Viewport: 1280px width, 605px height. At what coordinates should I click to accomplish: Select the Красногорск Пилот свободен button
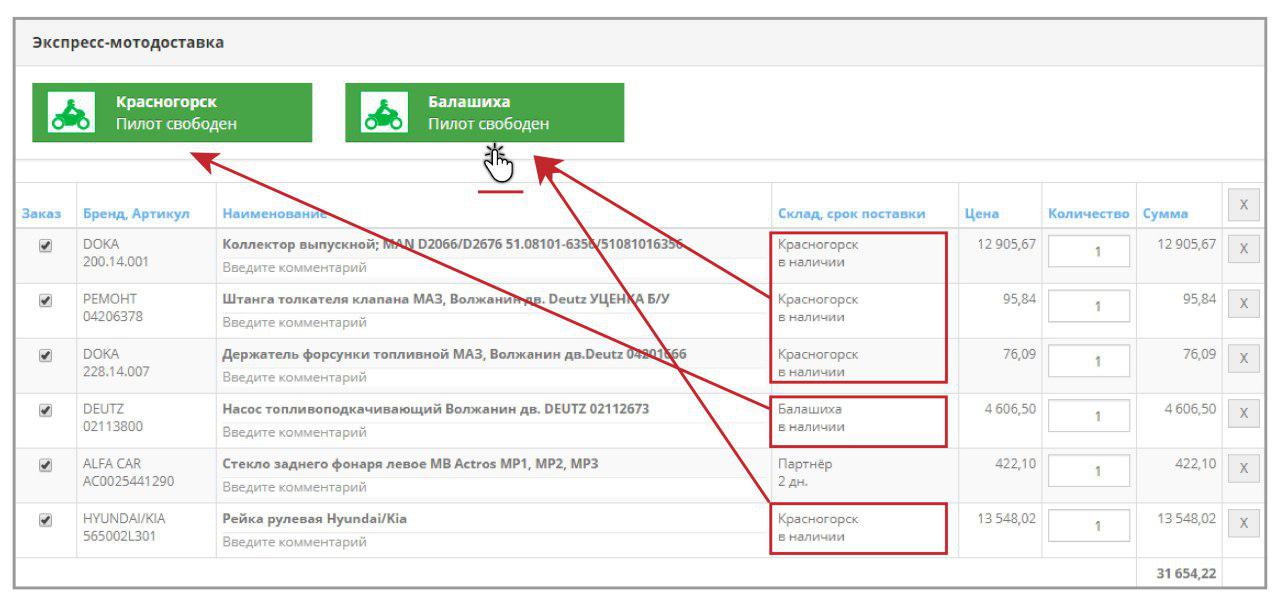(x=172, y=113)
